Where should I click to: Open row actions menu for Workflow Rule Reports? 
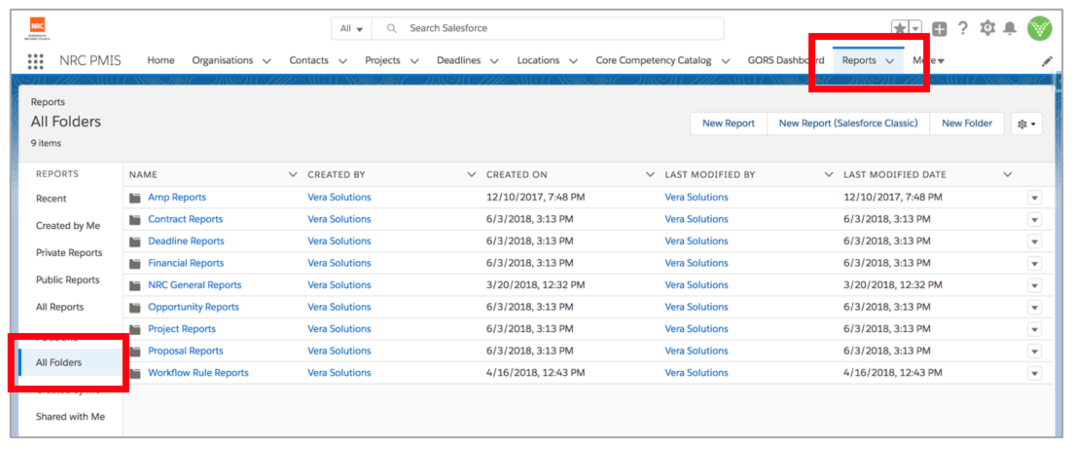tap(1034, 373)
